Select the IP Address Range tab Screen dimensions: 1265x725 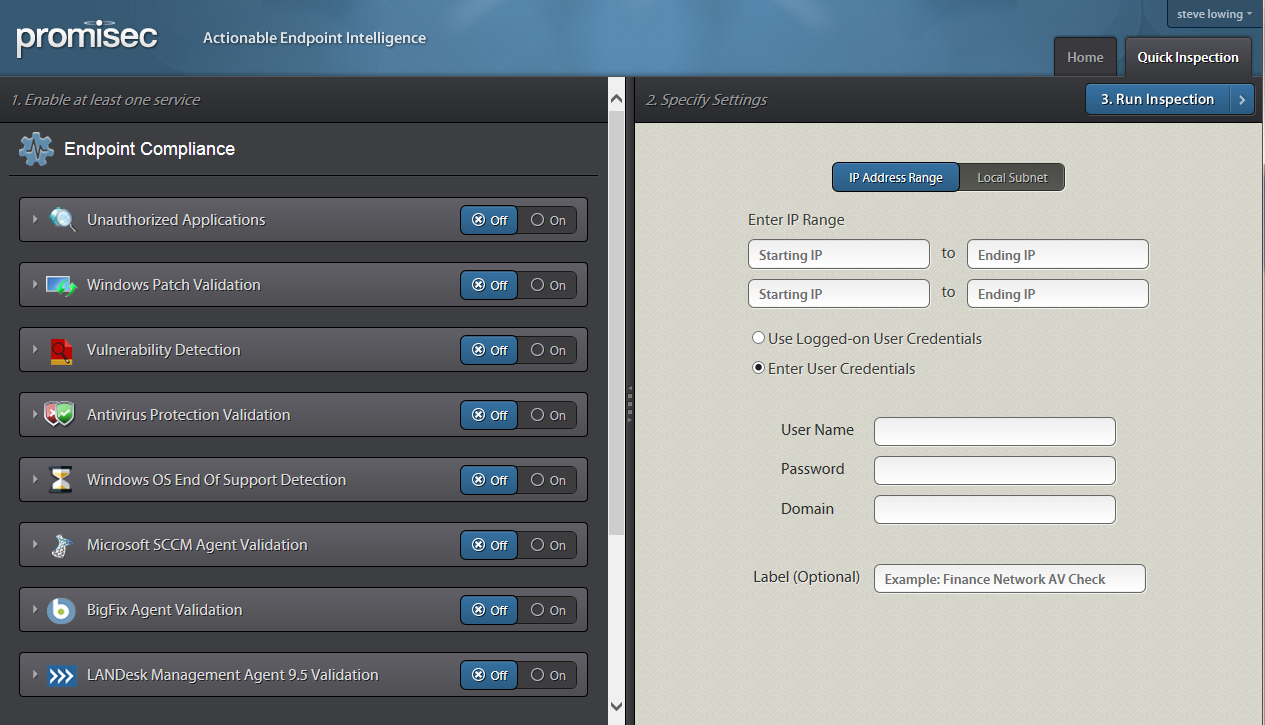[x=896, y=177]
